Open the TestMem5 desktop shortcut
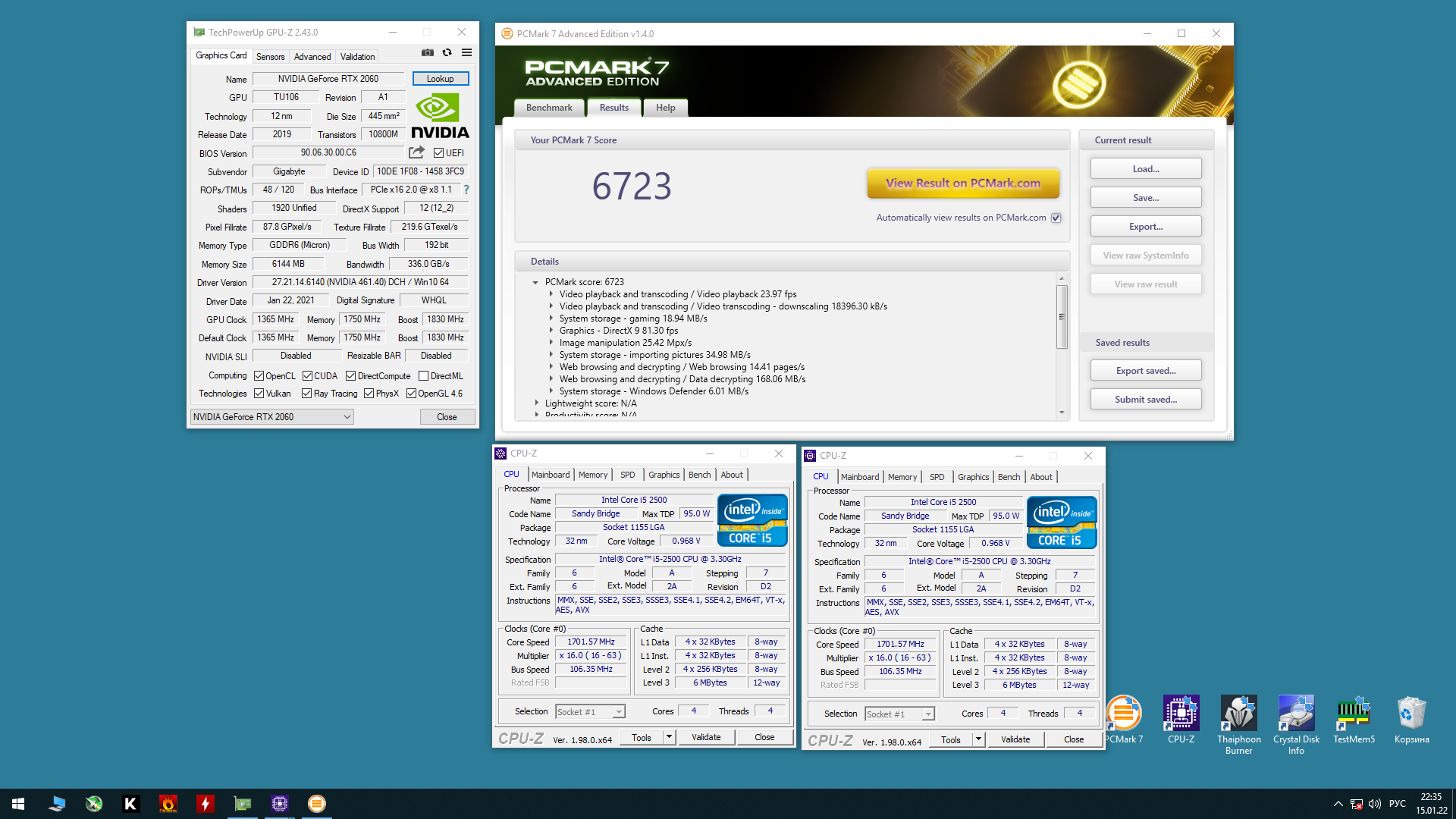 [x=1354, y=720]
